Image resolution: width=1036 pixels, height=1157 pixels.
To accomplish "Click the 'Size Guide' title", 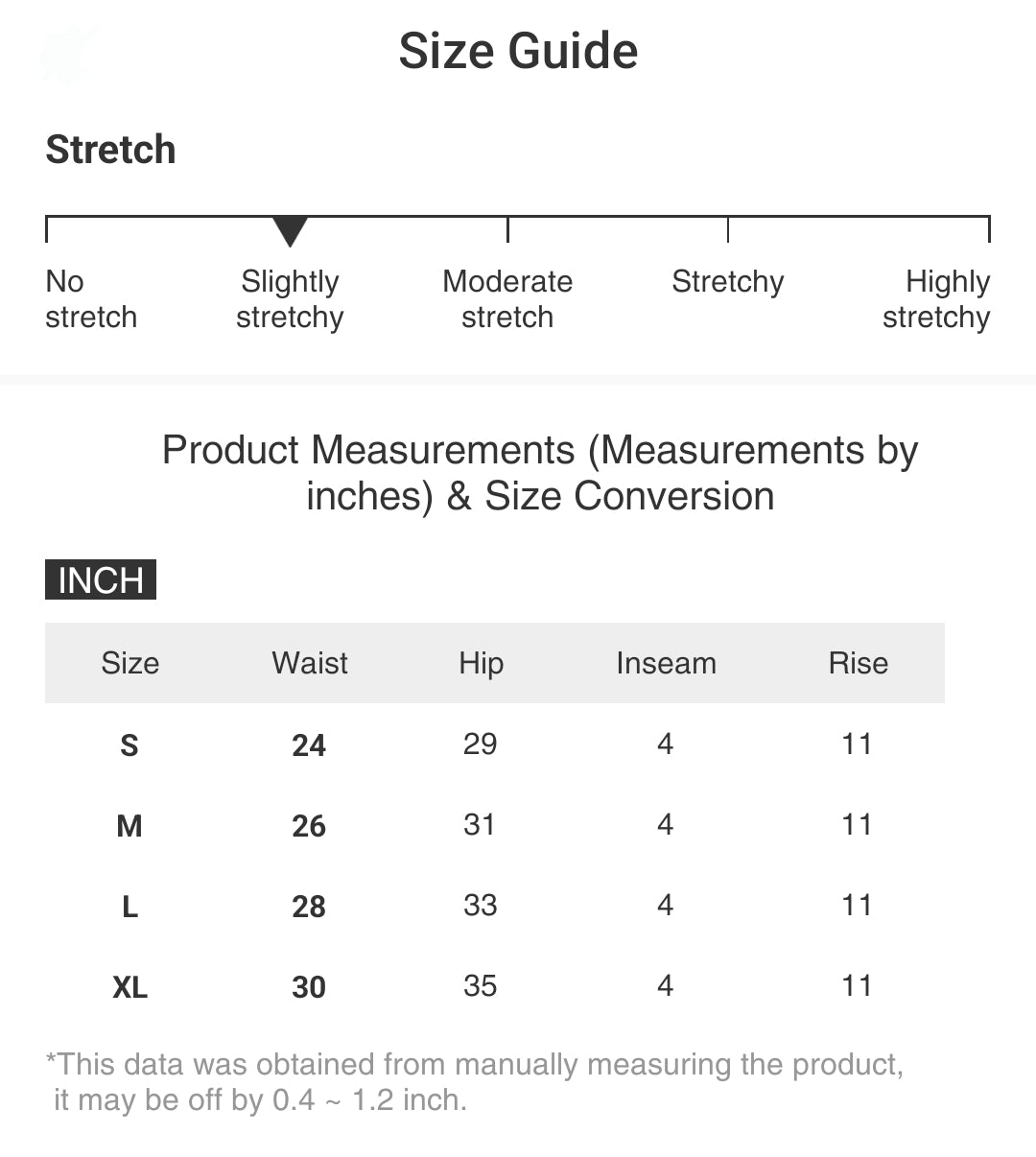I will click(x=518, y=51).
